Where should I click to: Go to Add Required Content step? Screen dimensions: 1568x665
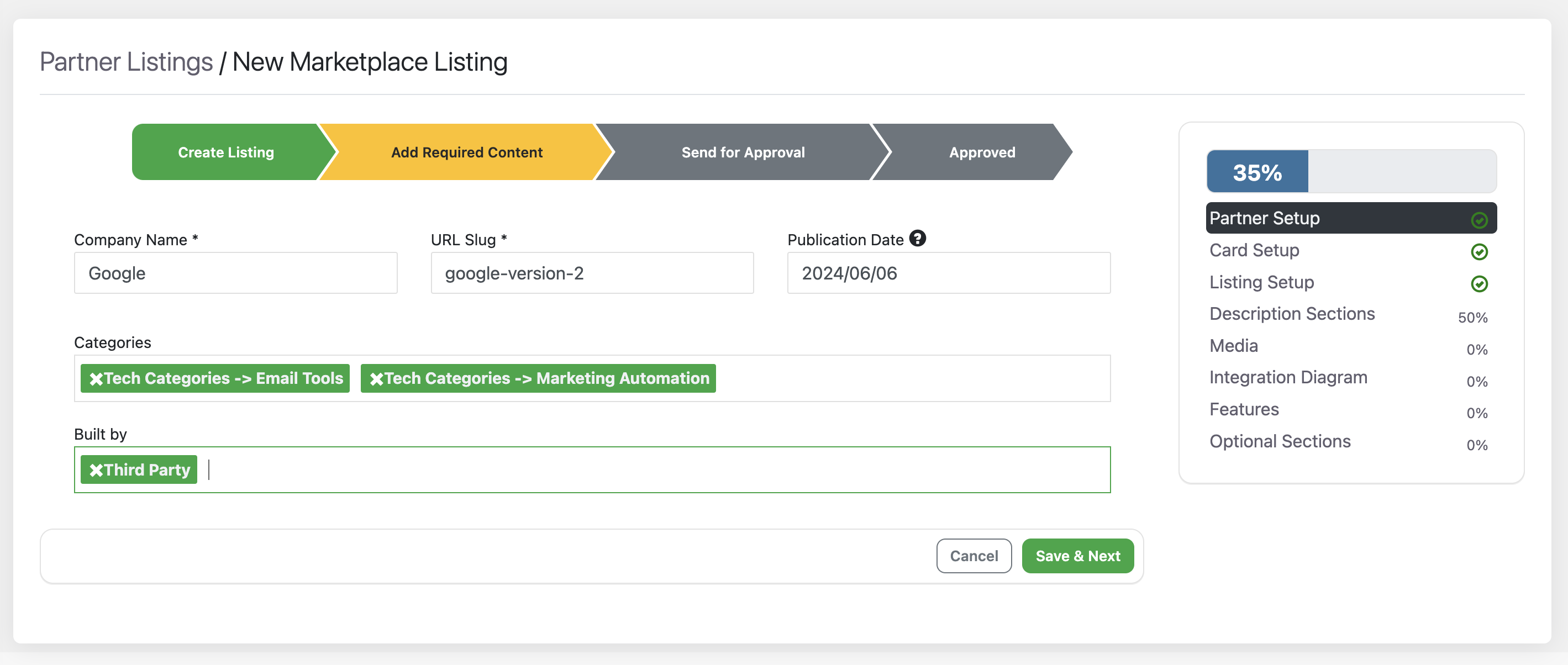466,152
